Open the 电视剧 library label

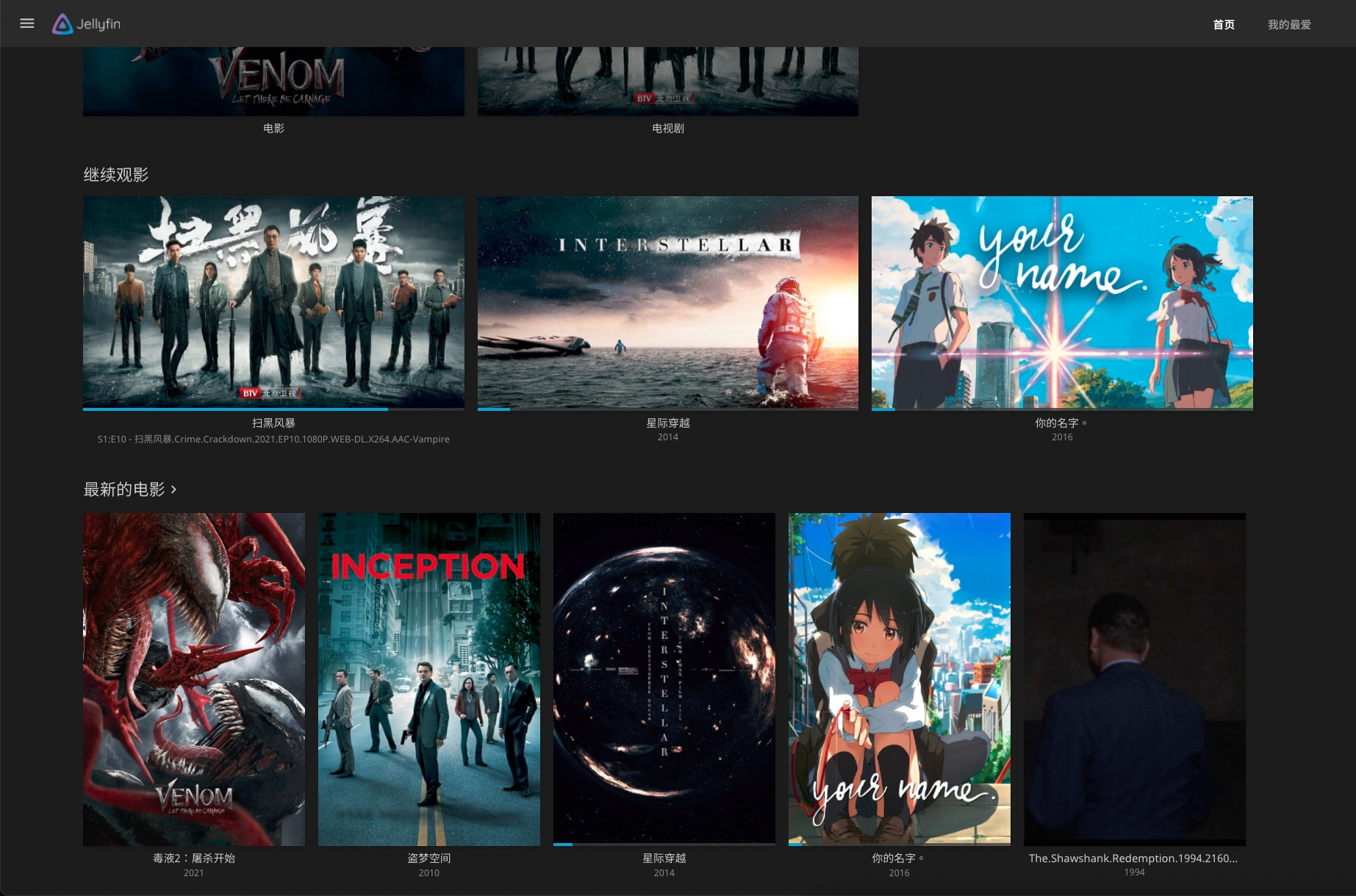tap(667, 128)
